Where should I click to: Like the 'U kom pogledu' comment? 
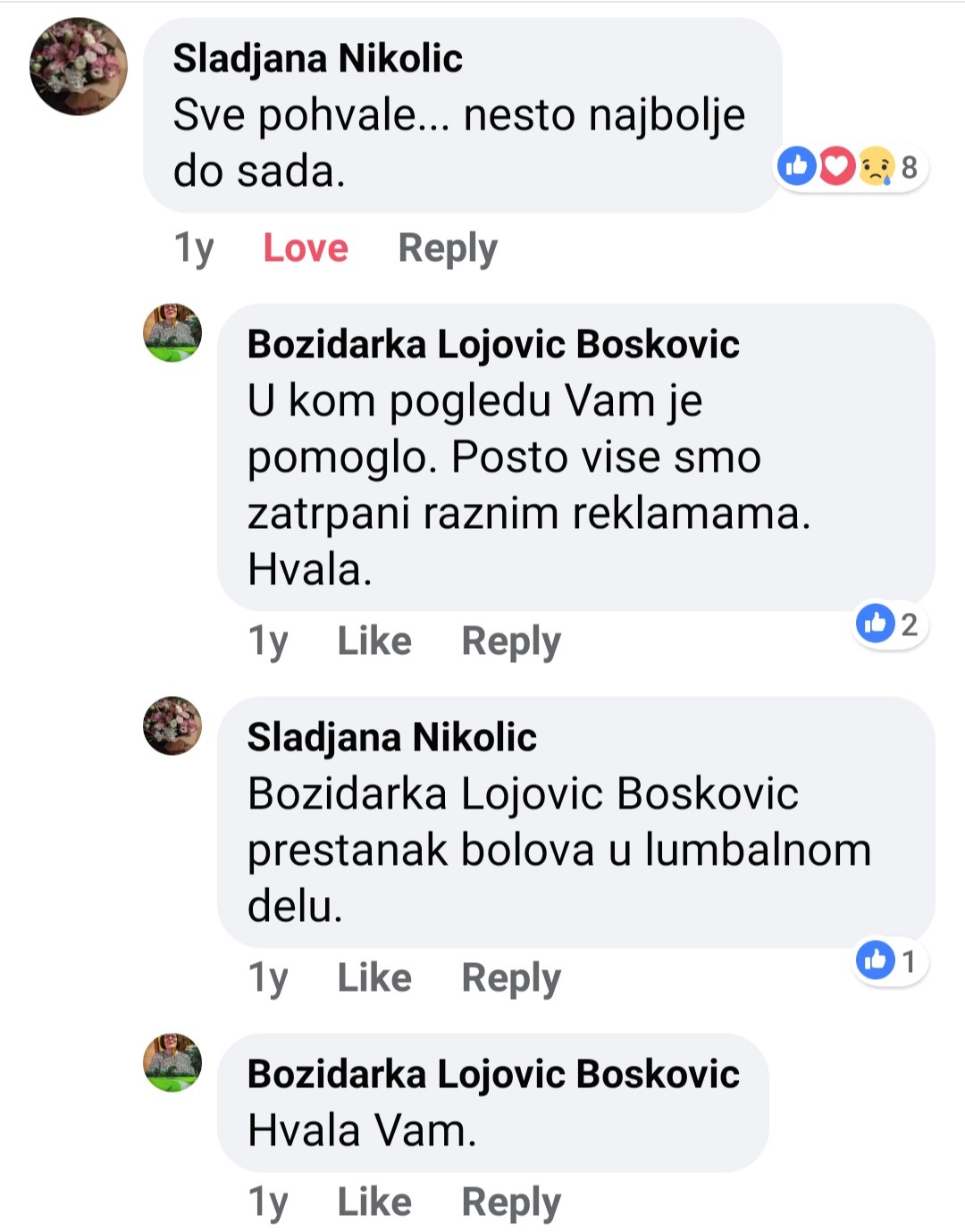pos(374,641)
